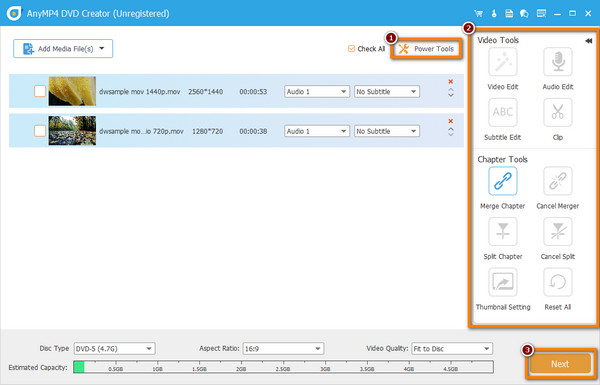Move the 720p.mov row up or down
Viewport: 600px width, 385px height.
click(451, 132)
